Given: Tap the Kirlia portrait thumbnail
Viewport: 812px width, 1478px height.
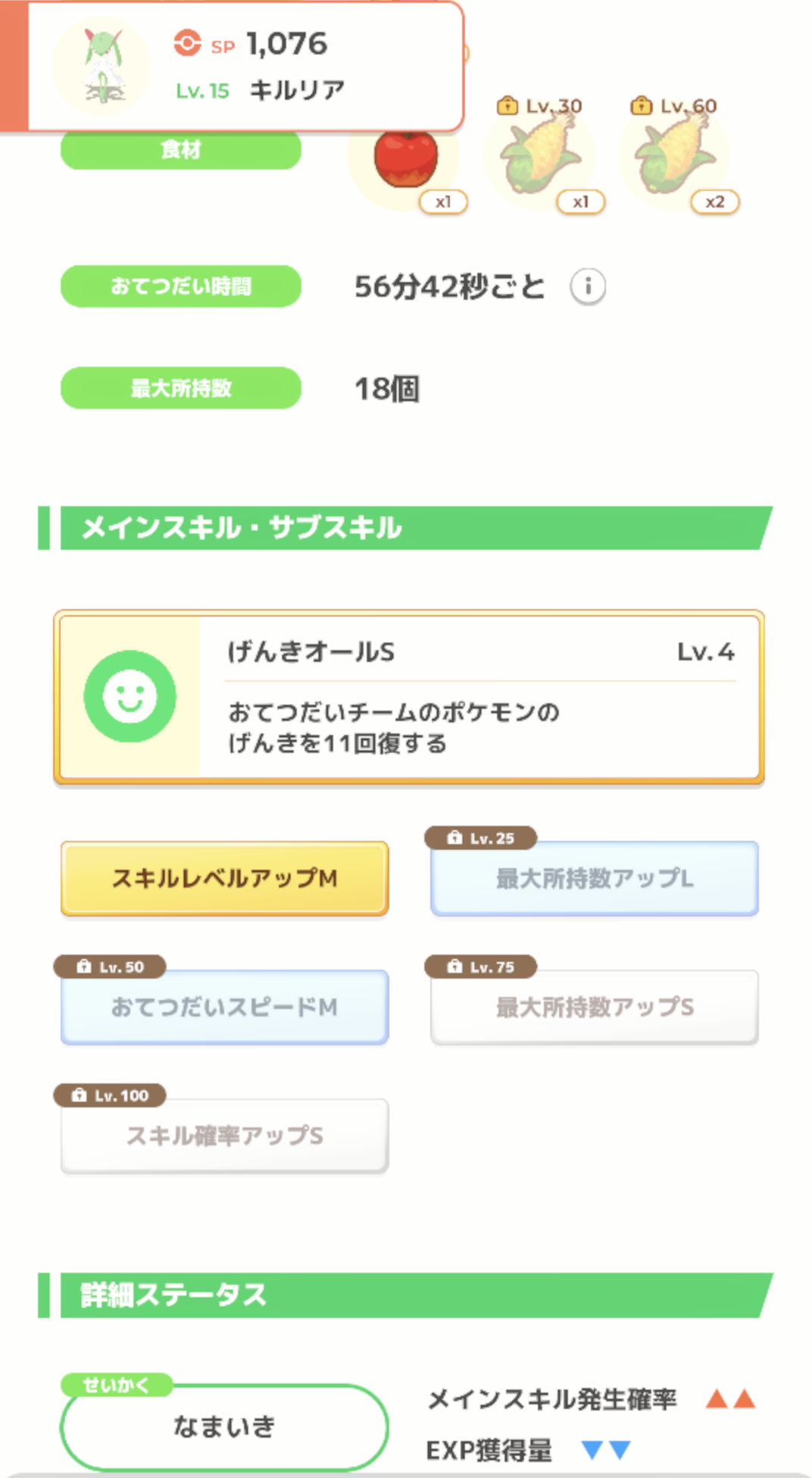Looking at the screenshot, I should [102, 66].
